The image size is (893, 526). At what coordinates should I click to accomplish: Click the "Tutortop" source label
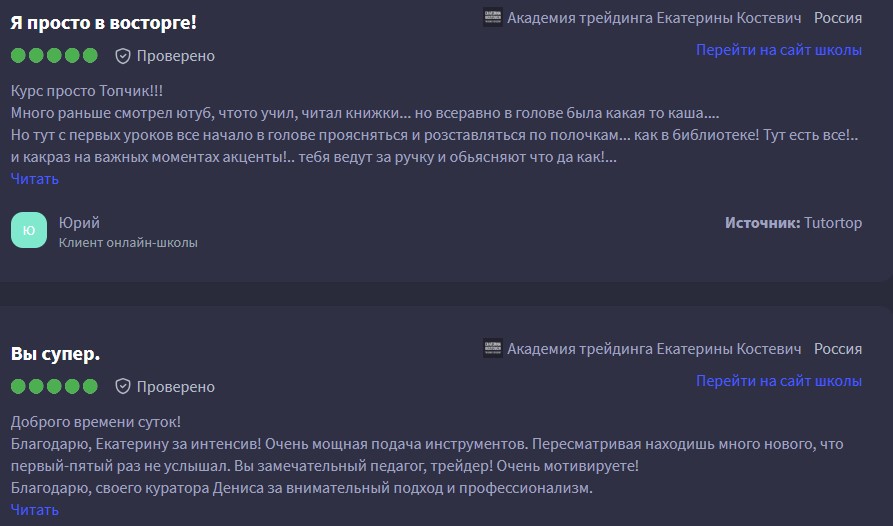coord(833,222)
